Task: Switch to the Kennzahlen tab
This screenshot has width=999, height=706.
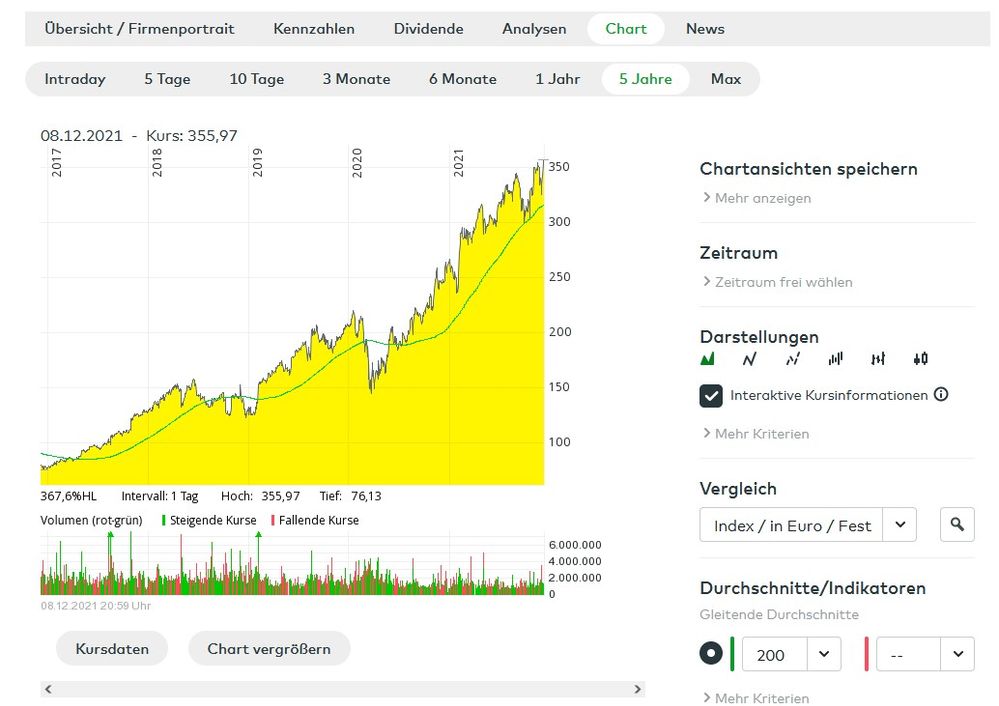Action: 314,29
